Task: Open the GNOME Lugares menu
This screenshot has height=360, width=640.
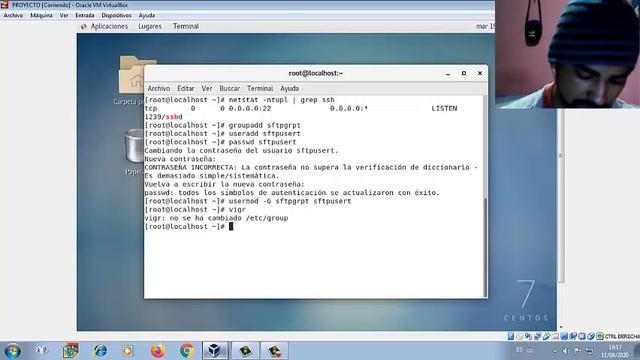Action: coord(150,26)
